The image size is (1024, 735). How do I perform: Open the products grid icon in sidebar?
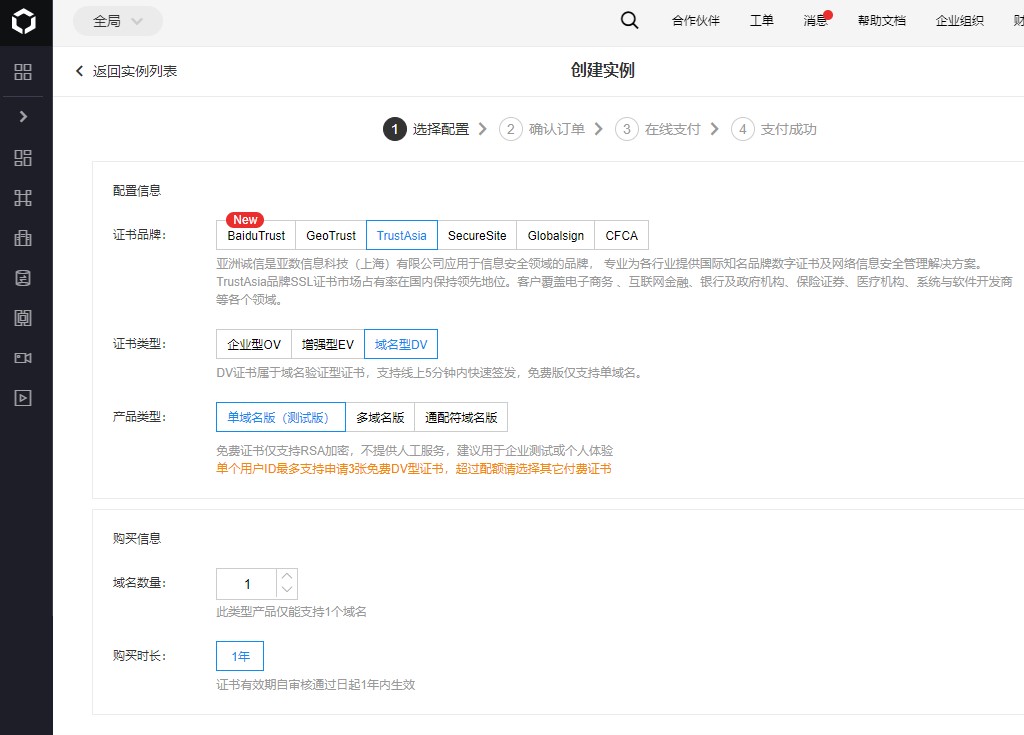(25, 72)
